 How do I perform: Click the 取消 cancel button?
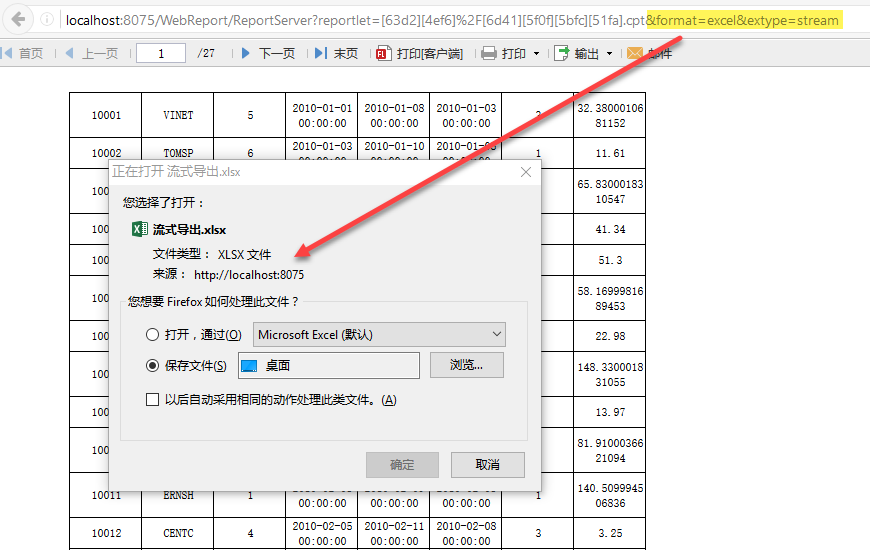pos(488,465)
